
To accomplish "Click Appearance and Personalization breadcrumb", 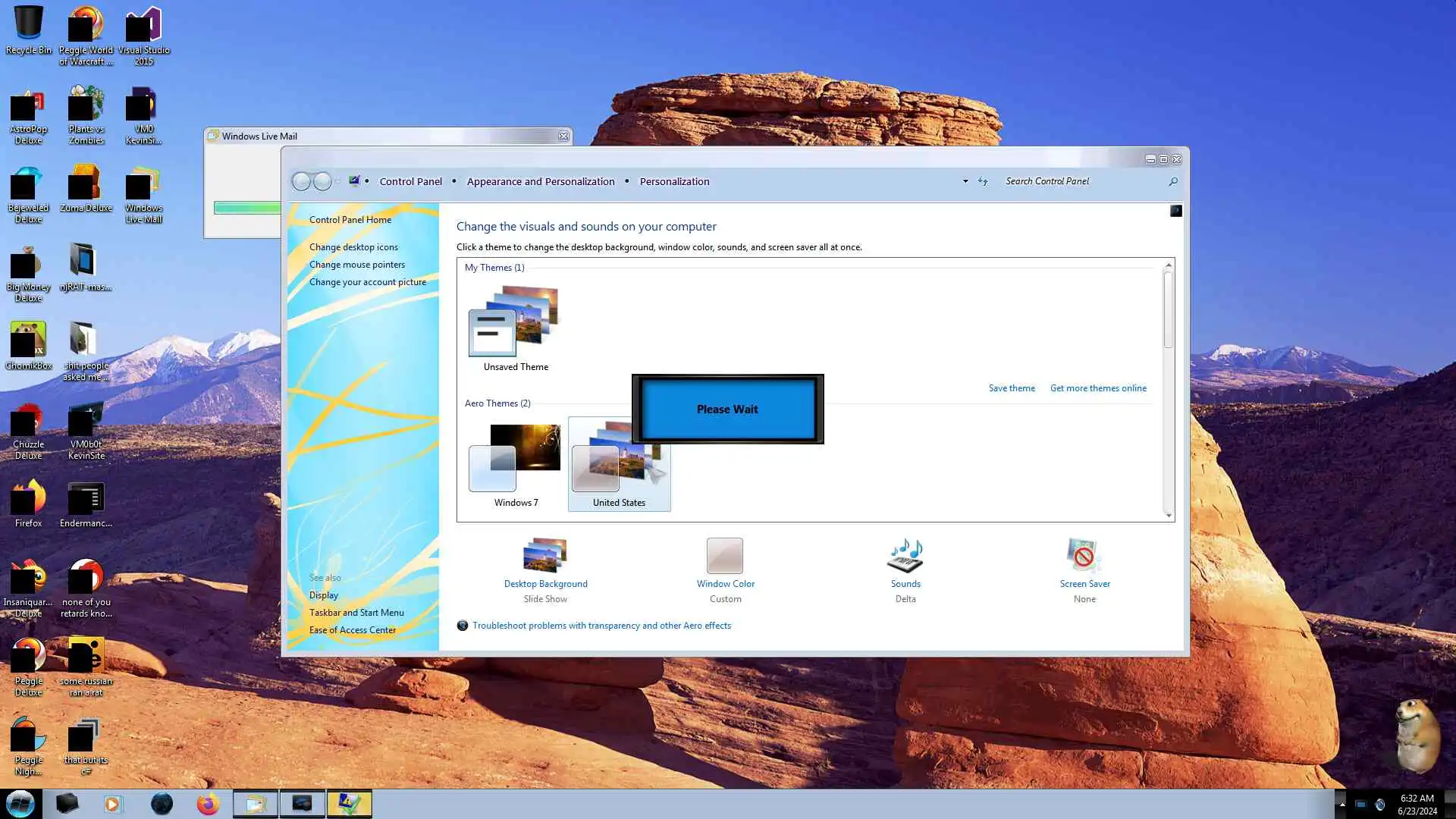I will pyautogui.click(x=541, y=182).
